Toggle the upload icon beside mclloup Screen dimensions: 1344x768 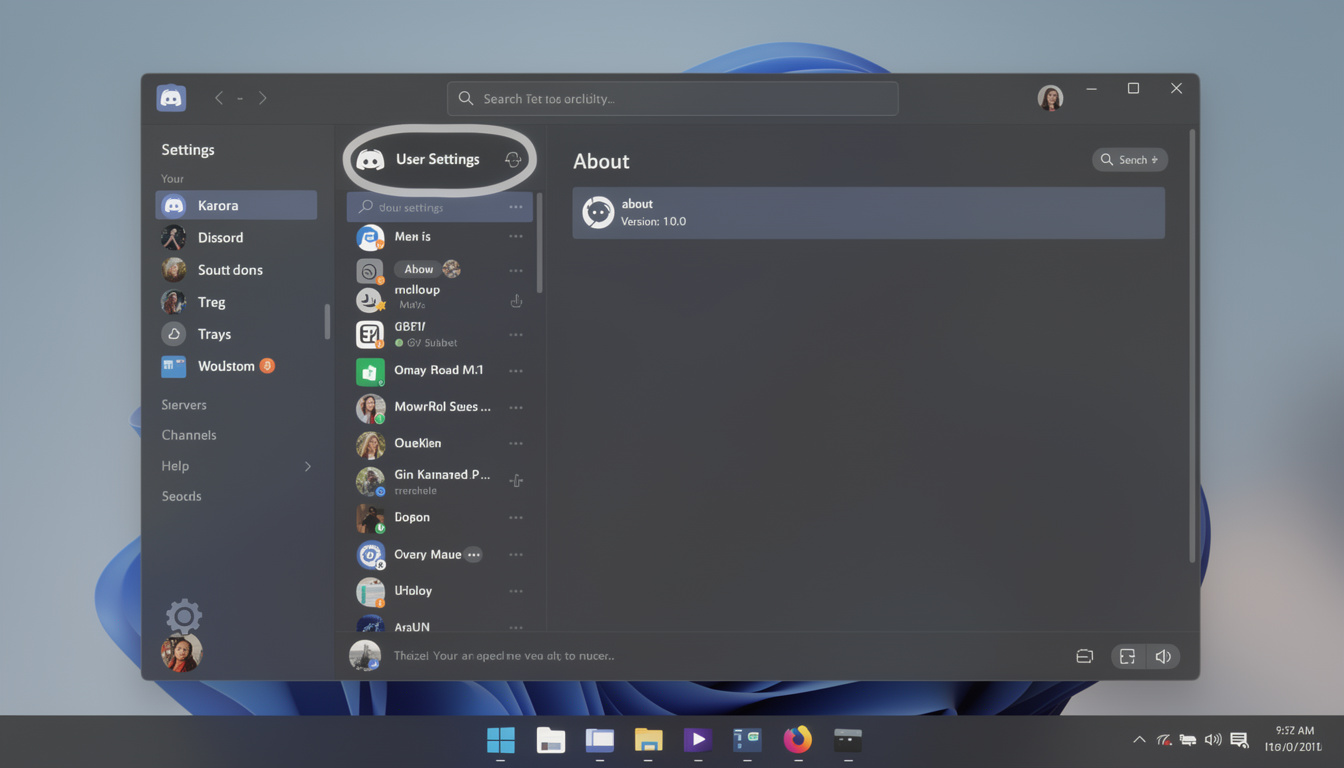[516, 298]
